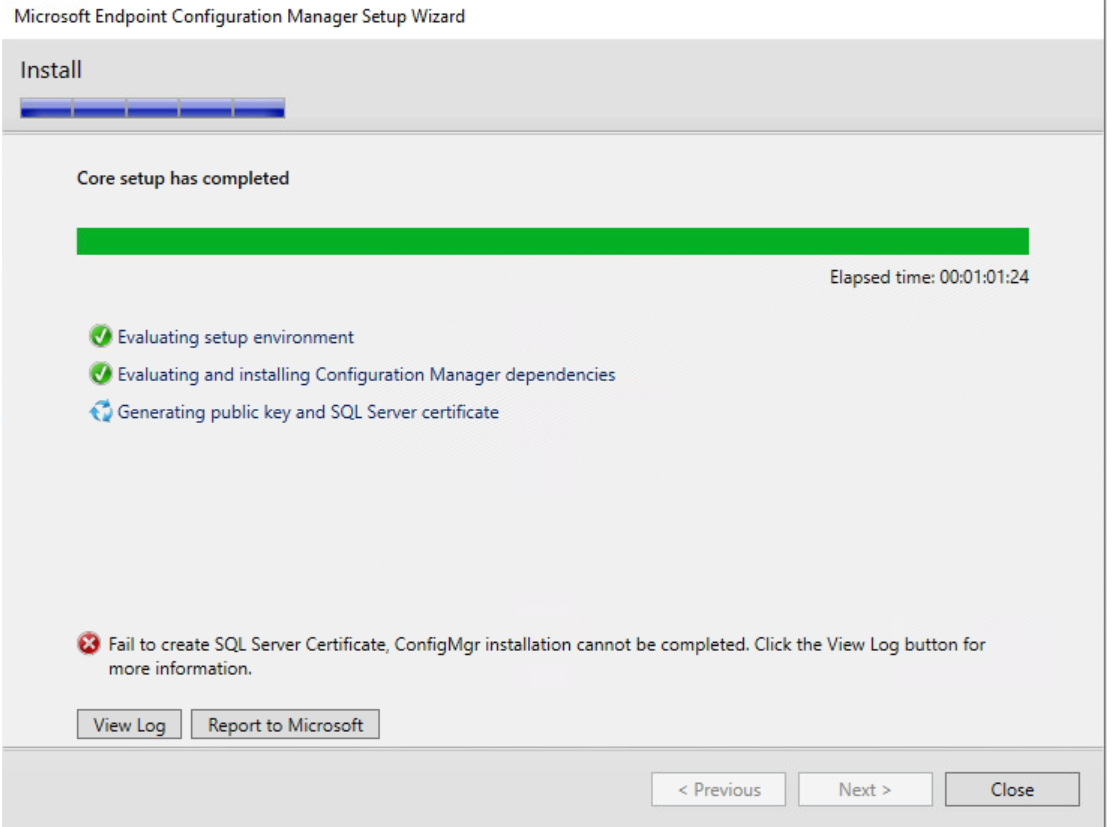Screen dimensions: 1114x827
Task: Click the last segment of the blue step indicator
Action: pyautogui.click(x=259, y=108)
